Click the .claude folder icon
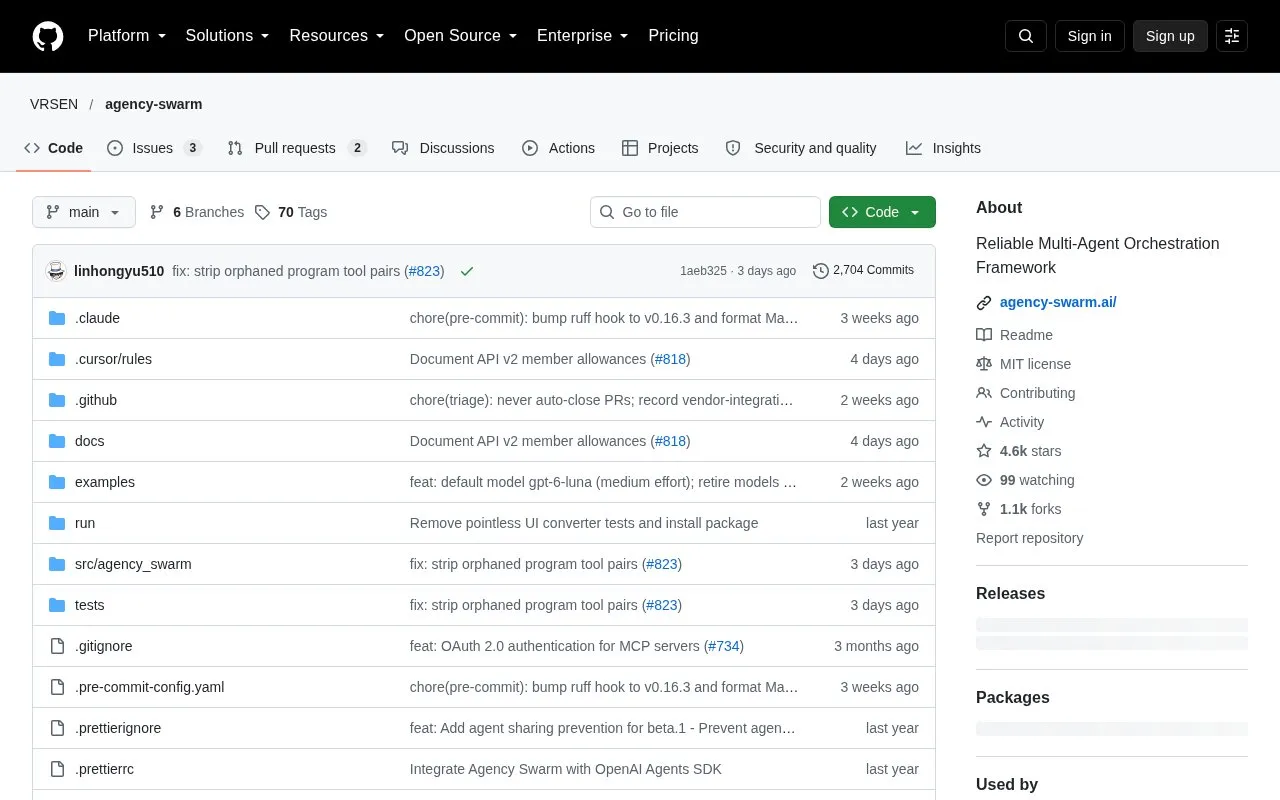This screenshot has width=1280, height=800. point(57,318)
